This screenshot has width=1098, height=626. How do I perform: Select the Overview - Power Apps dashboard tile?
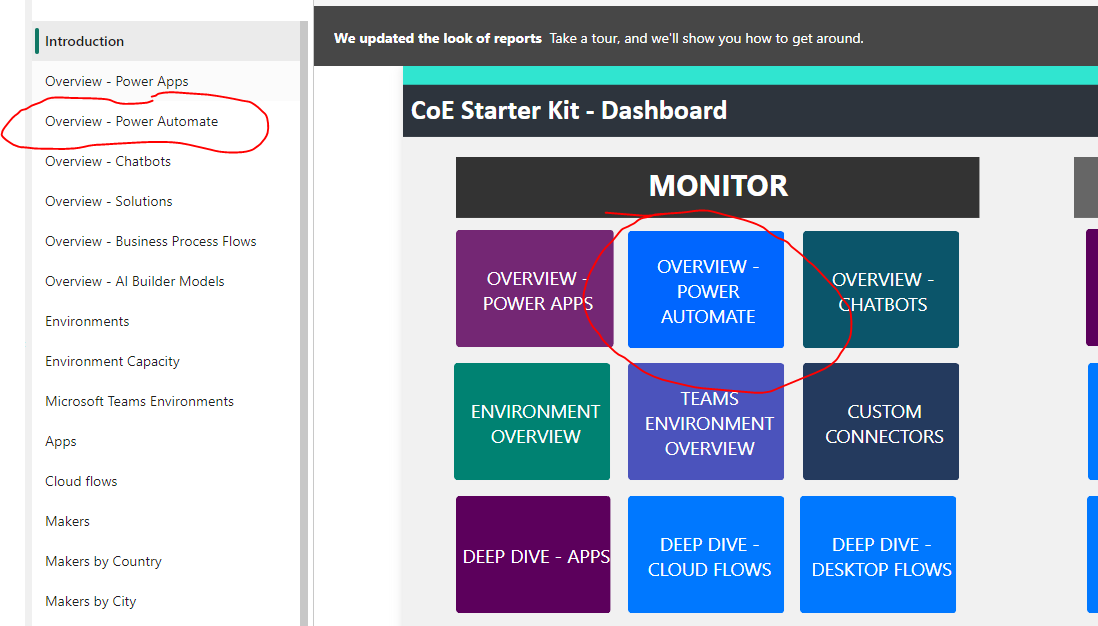click(534, 289)
